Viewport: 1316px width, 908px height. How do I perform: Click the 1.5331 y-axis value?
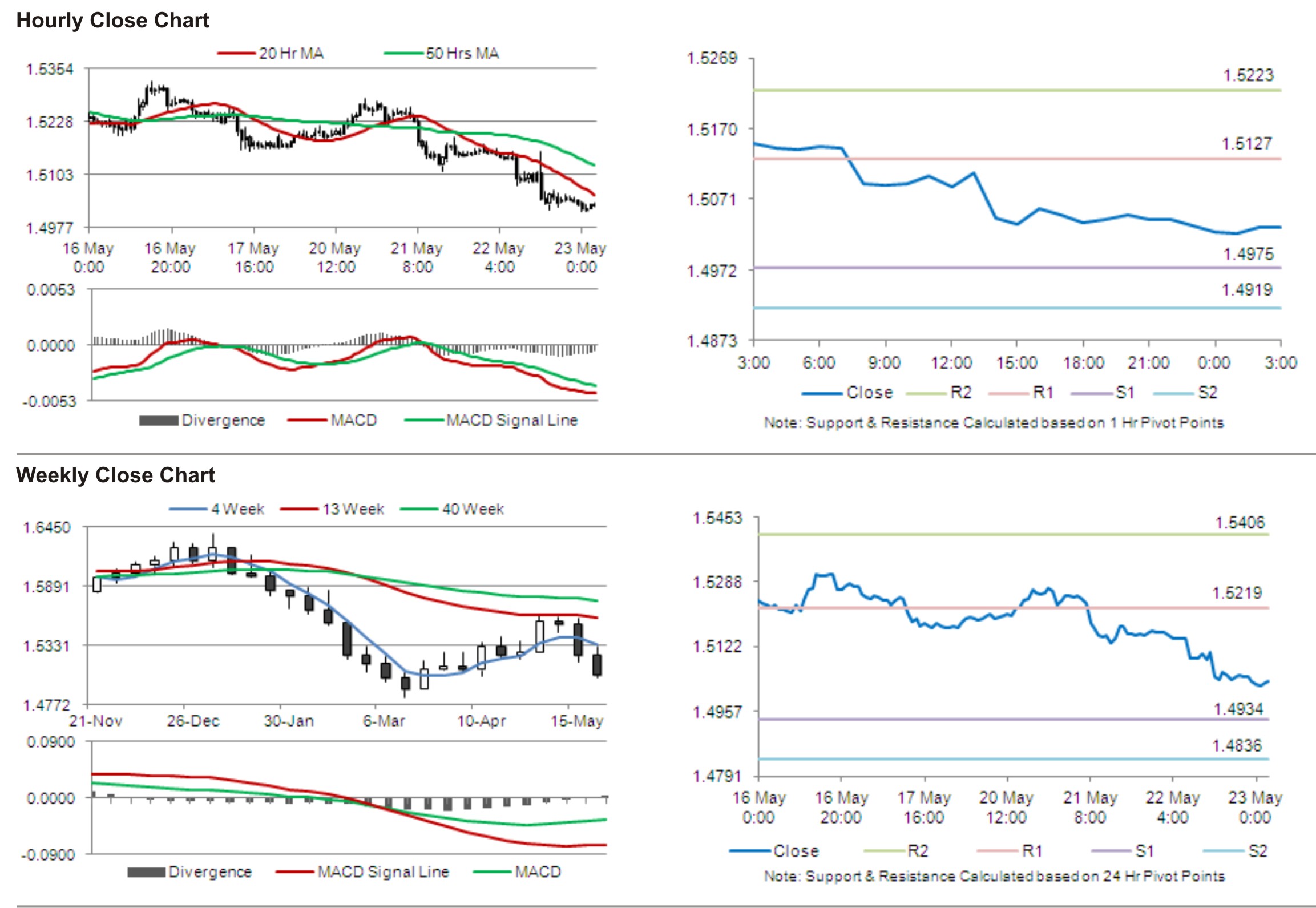tap(47, 646)
